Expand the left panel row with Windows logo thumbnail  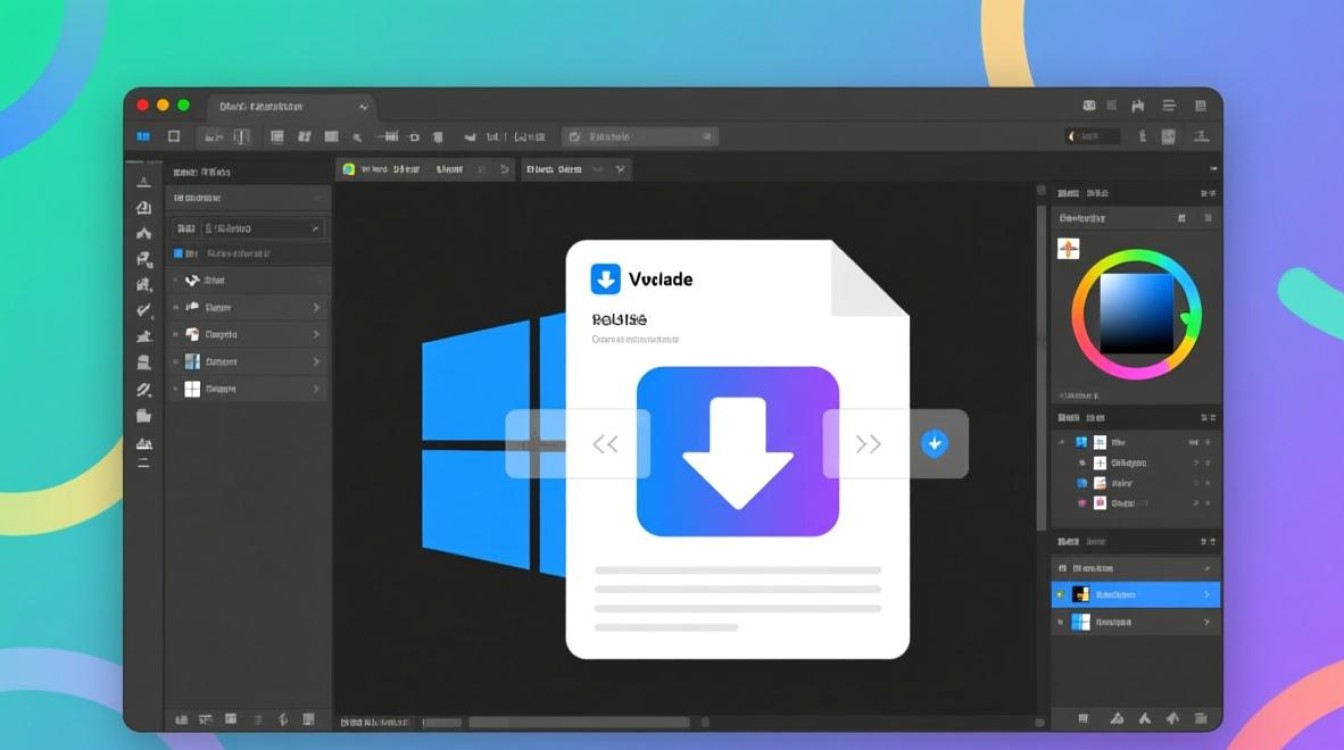click(x=316, y=389)
